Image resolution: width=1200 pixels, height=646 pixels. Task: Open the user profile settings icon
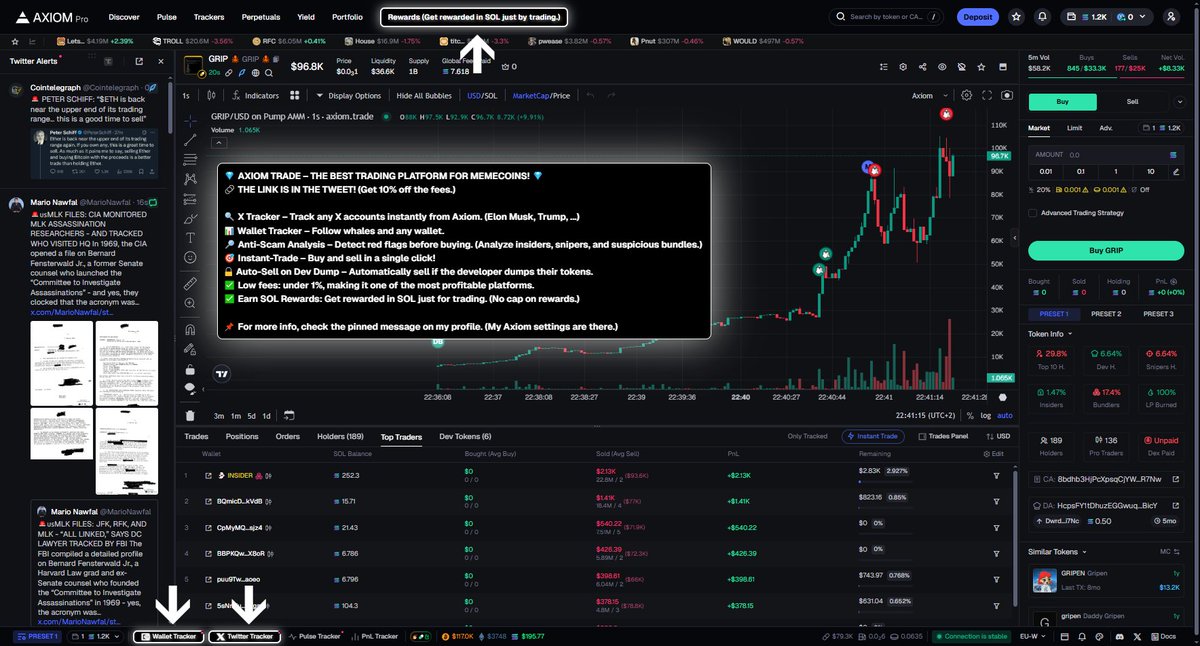tap(1171, 17)
